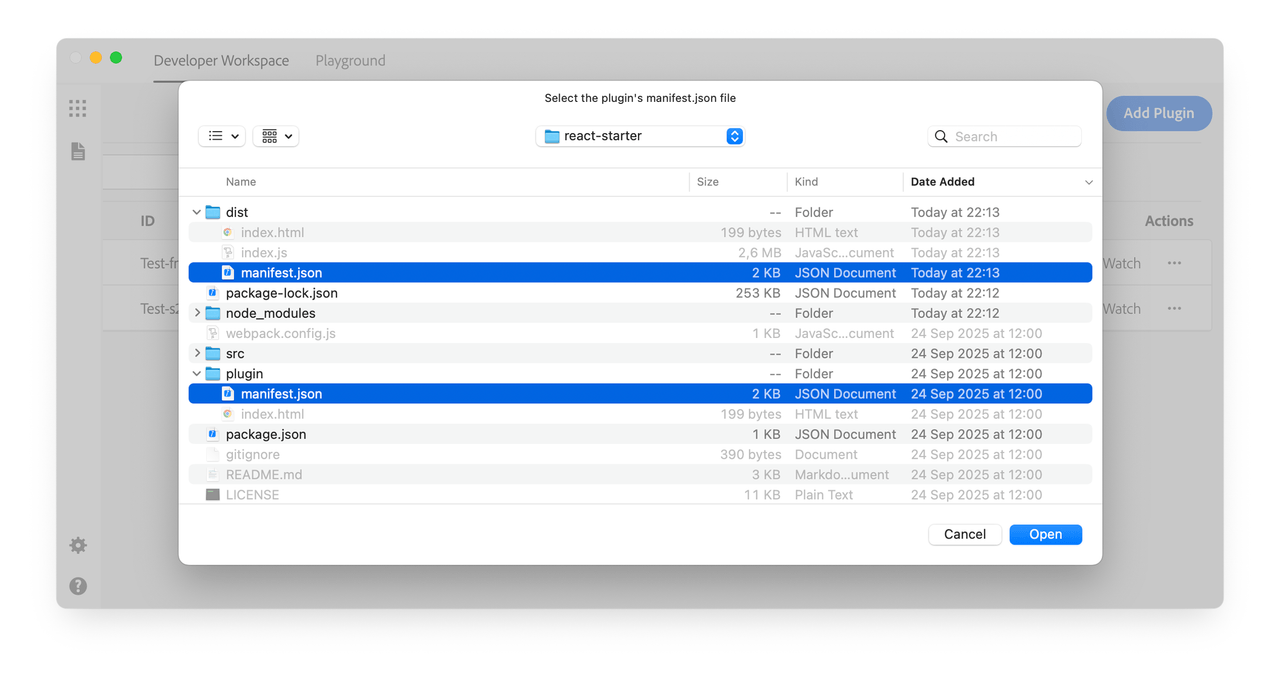Screen dimensions: 1280x683
Task: Click the Date Added sort chevron
Action: [x=1089, y=182]
